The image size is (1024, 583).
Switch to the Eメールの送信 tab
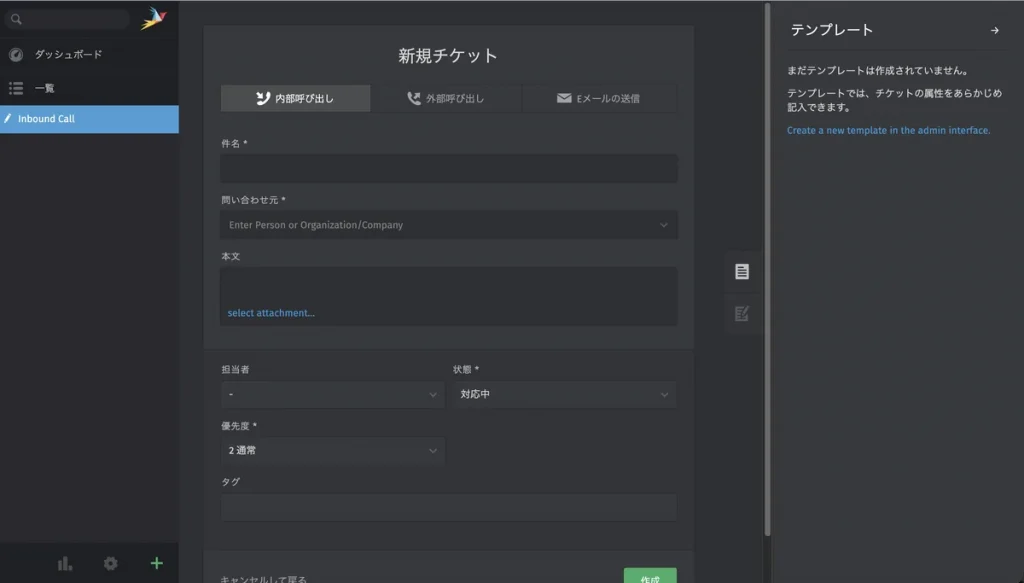[x=599, y=99]
